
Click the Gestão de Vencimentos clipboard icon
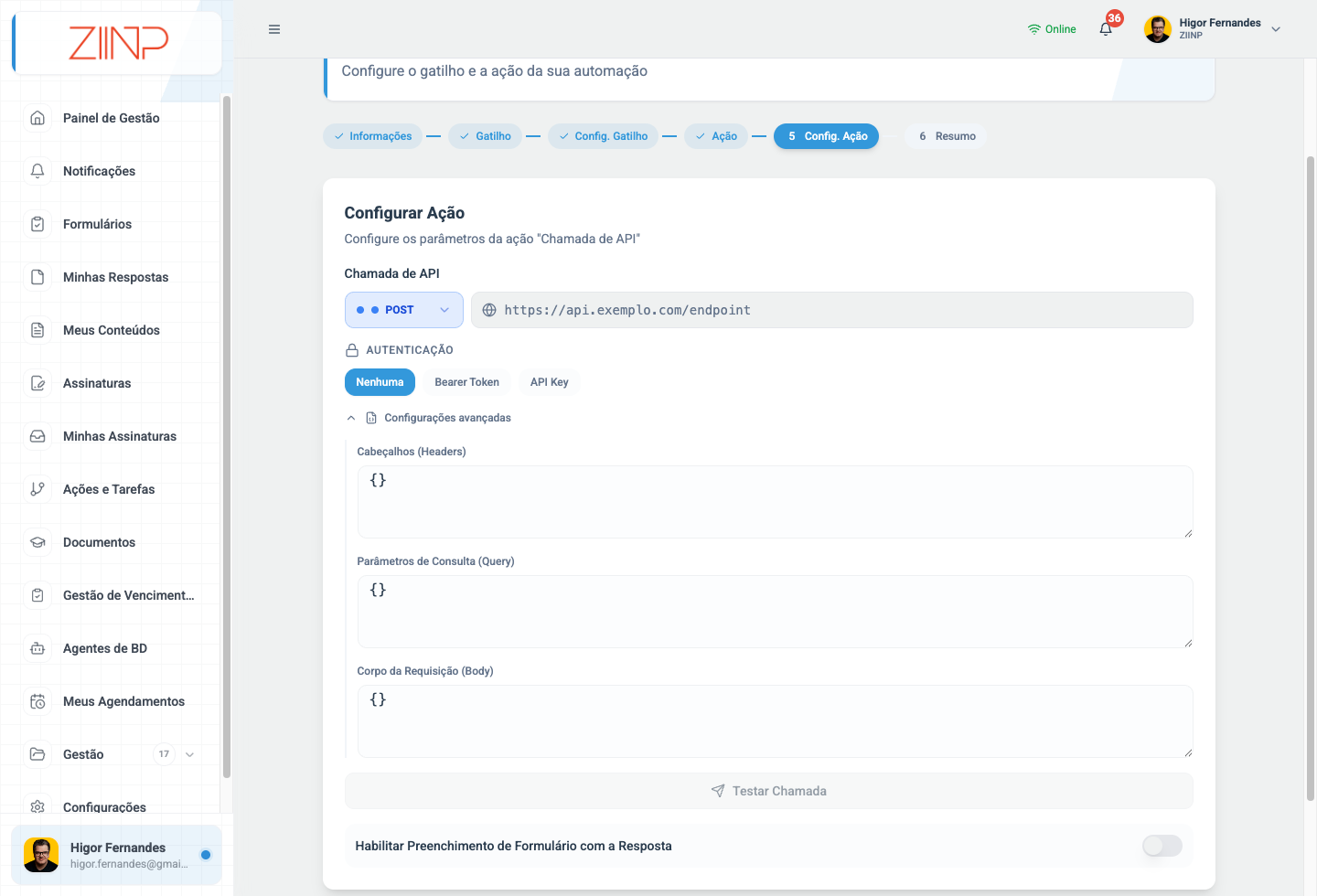pos(37,595)
